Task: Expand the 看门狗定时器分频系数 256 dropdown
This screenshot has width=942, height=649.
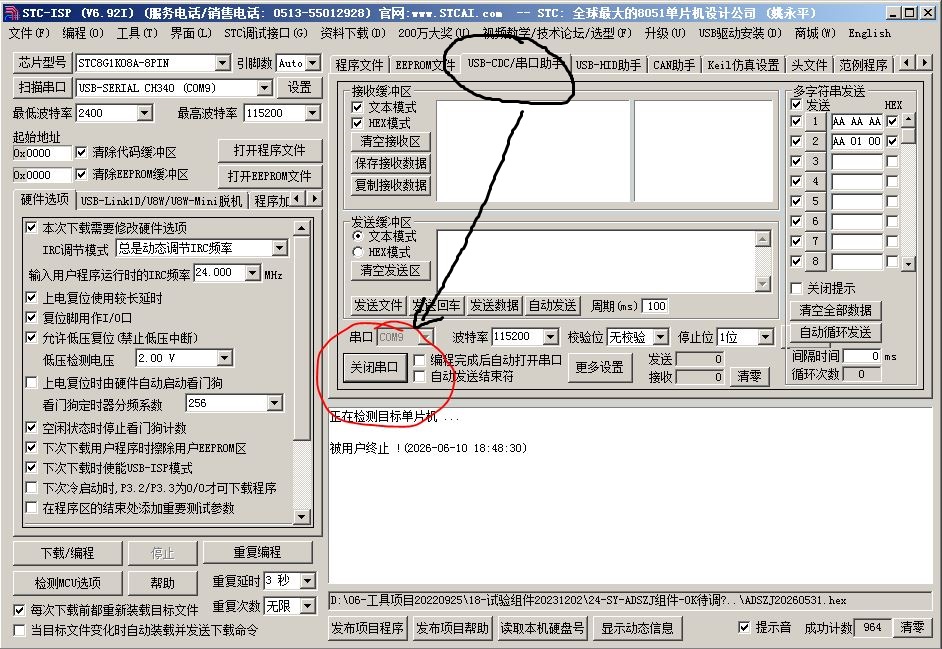Action: pyautogui.click(x=275, y=403)
